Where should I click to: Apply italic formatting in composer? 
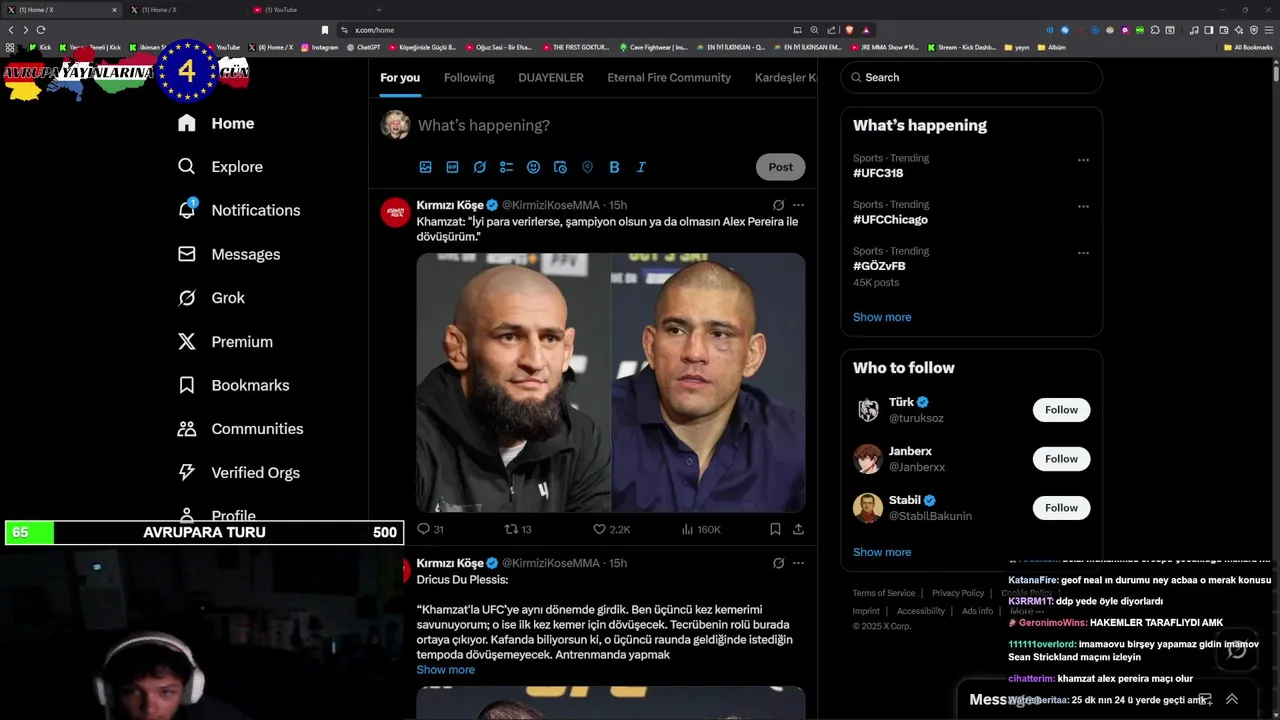(641, 167)
